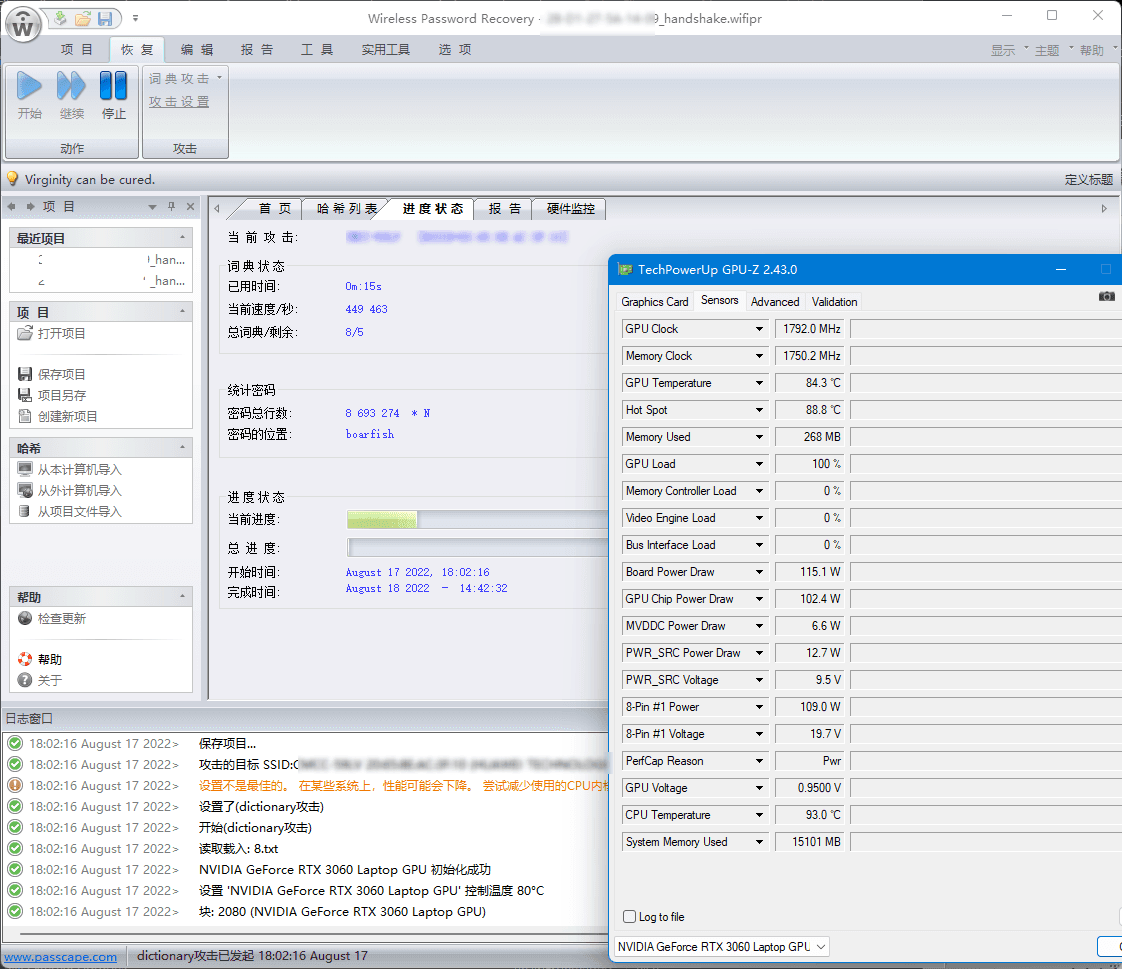This screenshot has height=969, width=1122.
Task: Stop the attack with the 停止 button
Action: pos(113,95)
